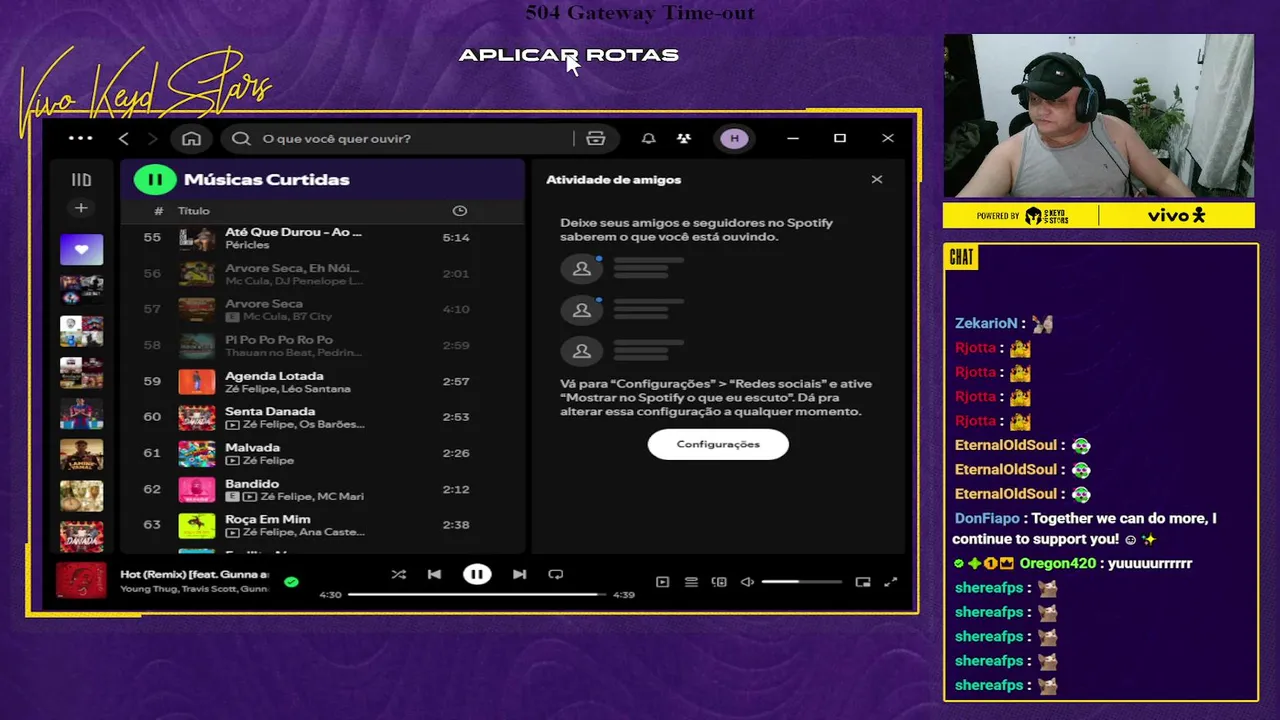This screenshot has width=1280, height=720.
Task: Open the Spotify Home page
Action: point(191,139)
